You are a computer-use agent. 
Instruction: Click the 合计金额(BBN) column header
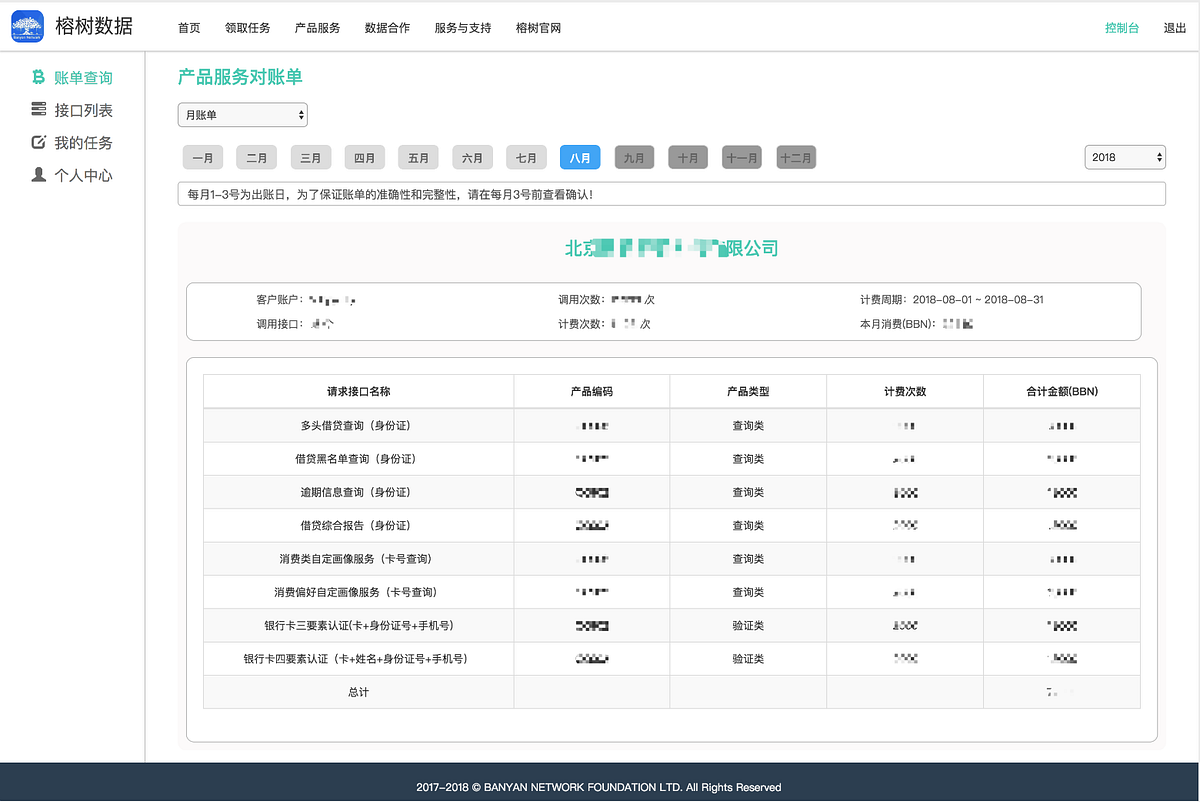pos(1062,391)
